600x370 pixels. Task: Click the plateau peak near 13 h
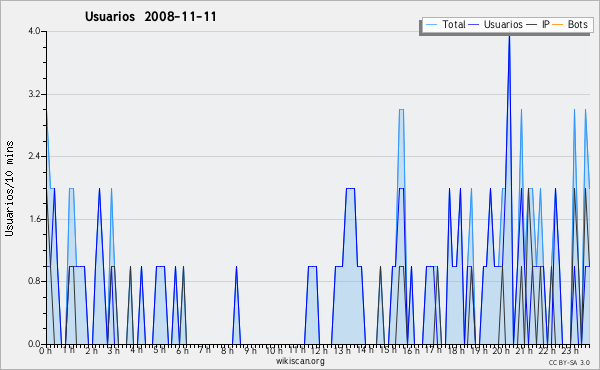350,189
